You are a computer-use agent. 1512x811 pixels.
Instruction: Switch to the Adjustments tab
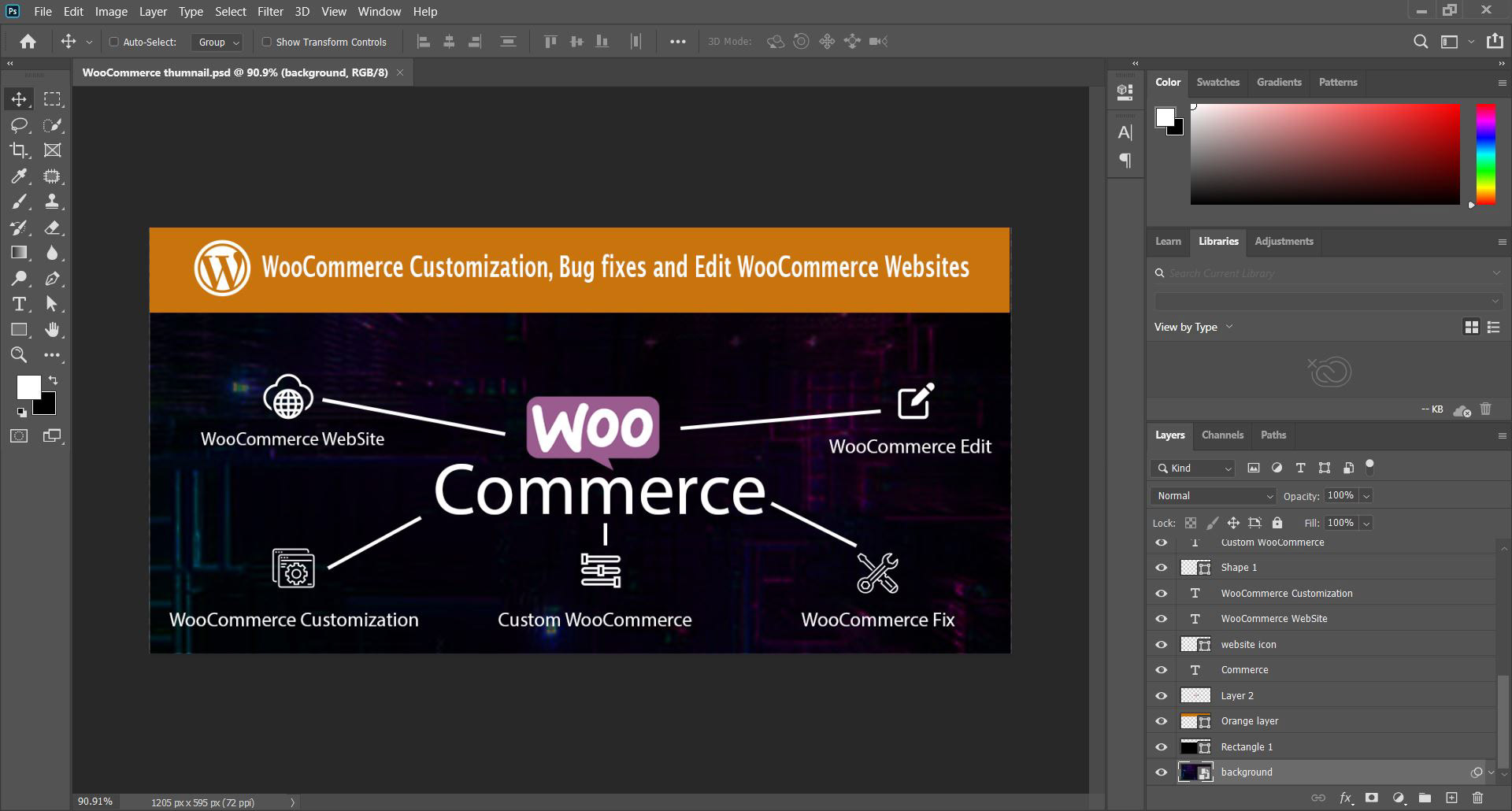tap(1284, 241)
